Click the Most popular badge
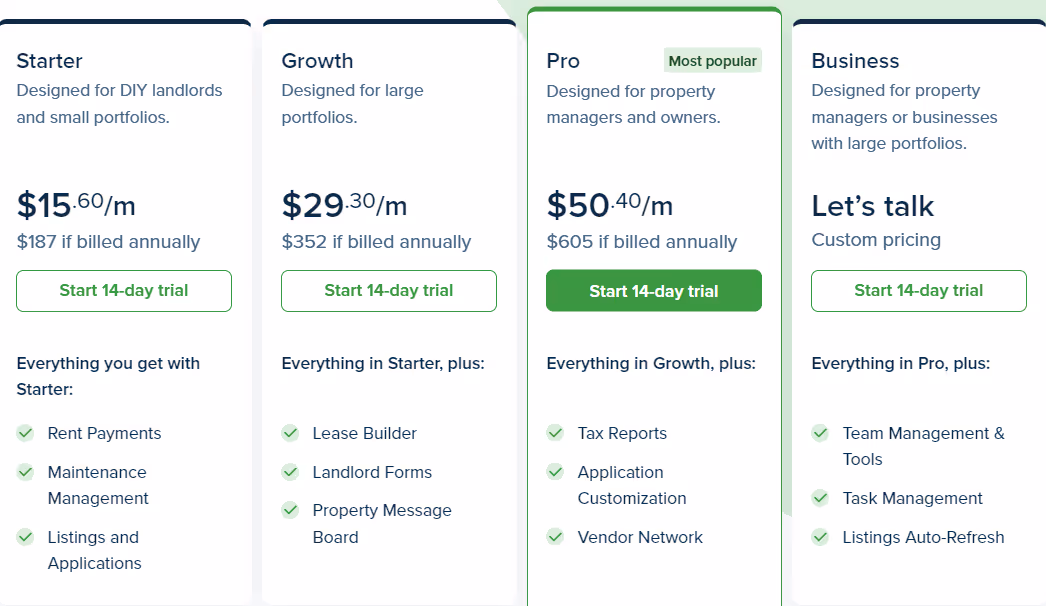1046x606 pixels. 712,61
